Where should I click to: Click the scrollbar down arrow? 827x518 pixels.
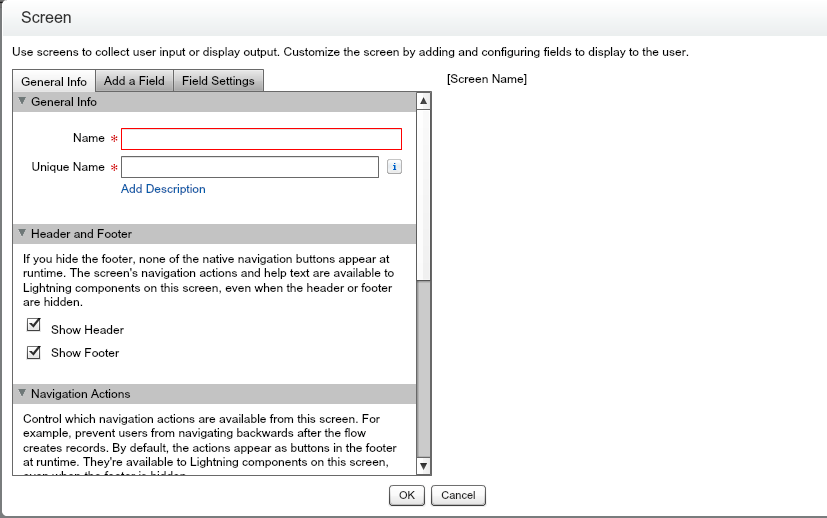point(423,466)
